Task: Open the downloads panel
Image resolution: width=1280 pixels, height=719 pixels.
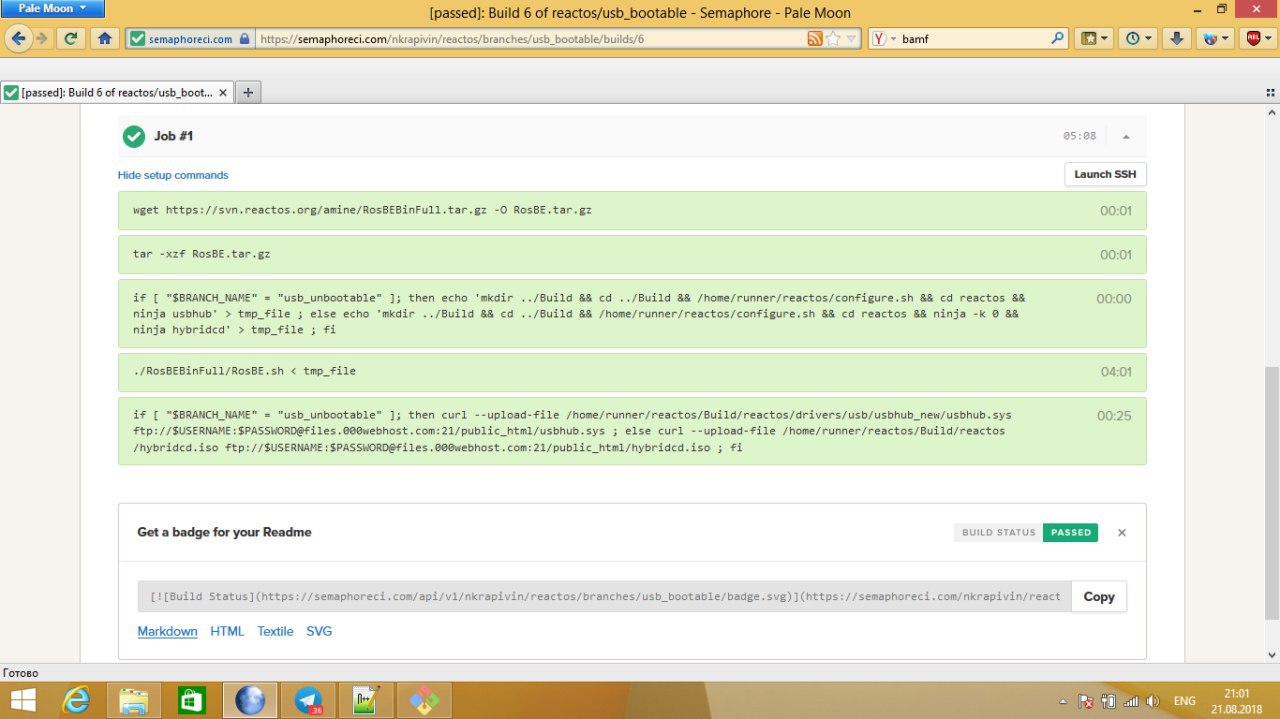Action: [x=1177, y=39]
